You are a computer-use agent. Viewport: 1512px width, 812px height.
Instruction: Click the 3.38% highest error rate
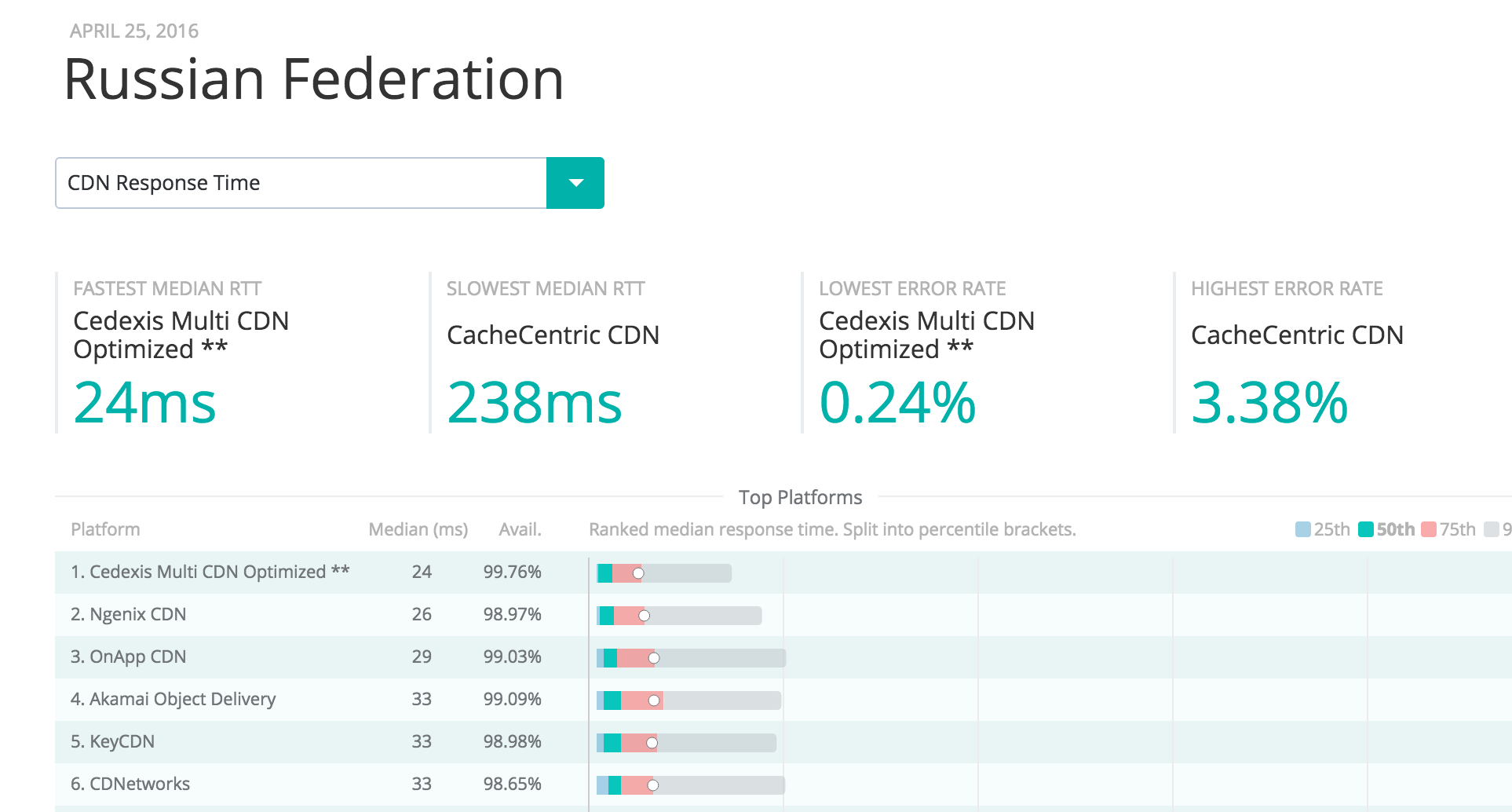(1269, 403)
